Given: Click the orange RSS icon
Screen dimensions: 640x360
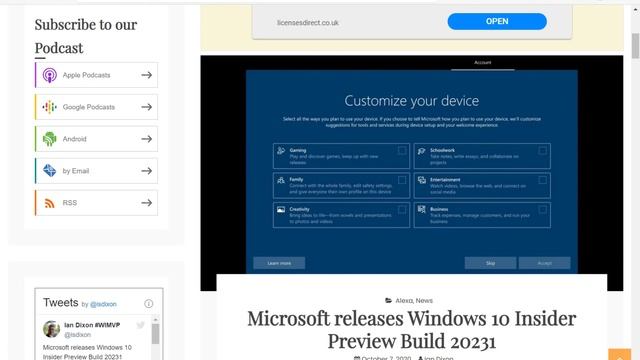Looking at the screenshot, I should point(49,203).
